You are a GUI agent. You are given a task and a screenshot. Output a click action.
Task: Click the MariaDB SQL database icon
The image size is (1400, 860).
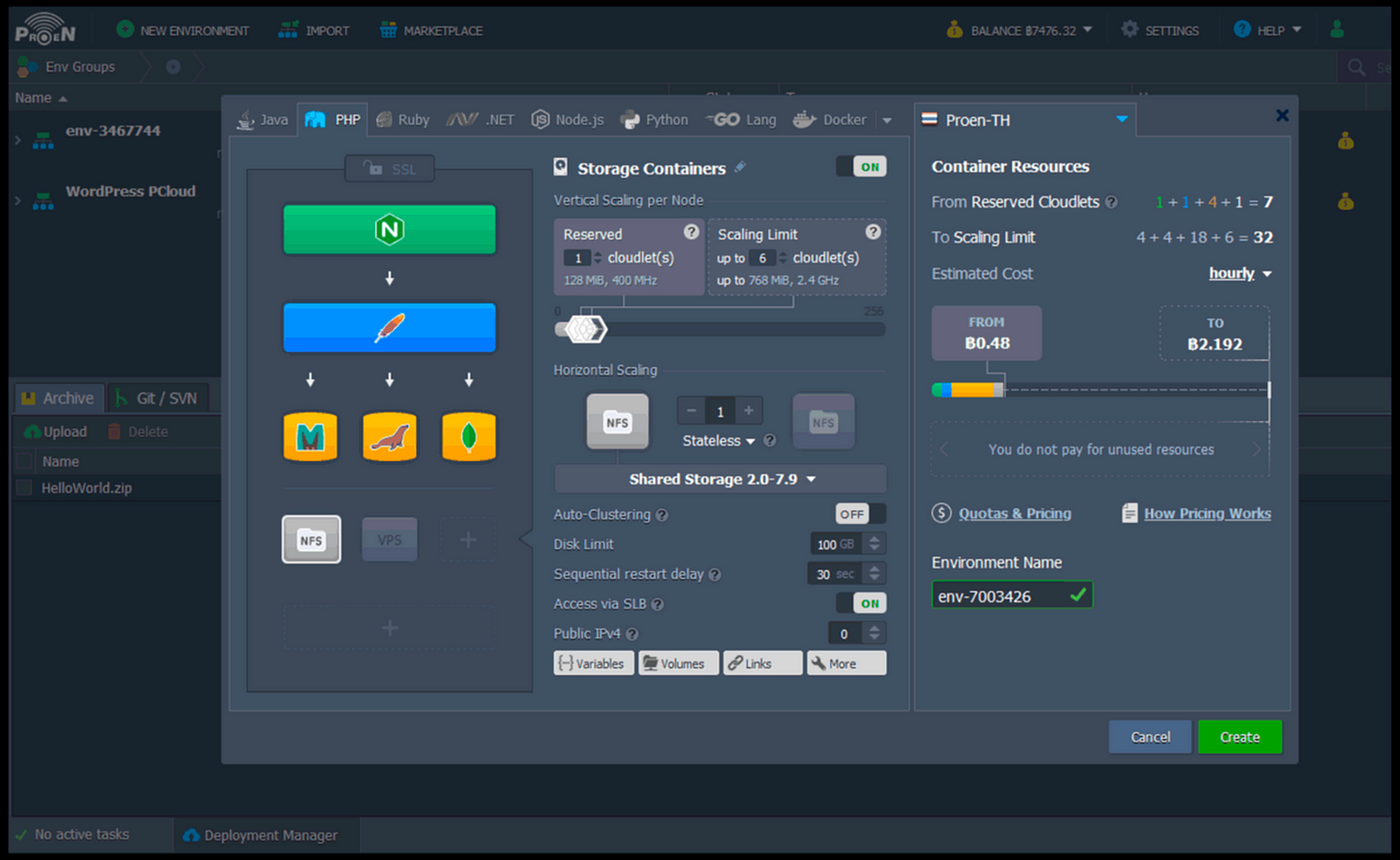pyautogui.click(x=389, y=437)
